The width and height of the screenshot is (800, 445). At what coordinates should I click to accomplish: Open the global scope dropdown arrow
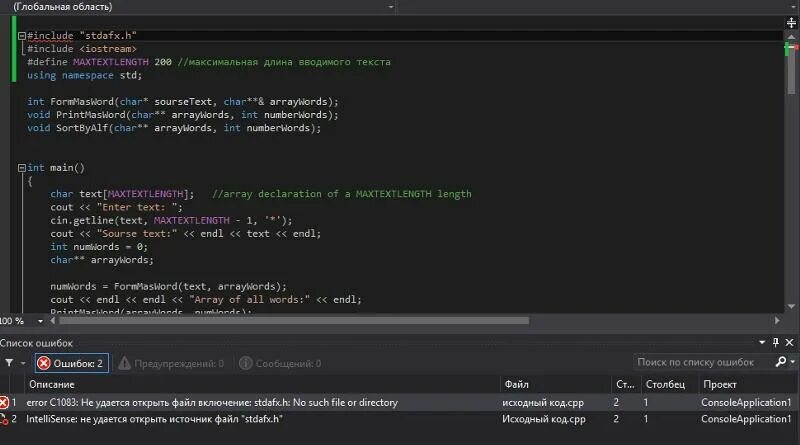click(x=391, y=7)
